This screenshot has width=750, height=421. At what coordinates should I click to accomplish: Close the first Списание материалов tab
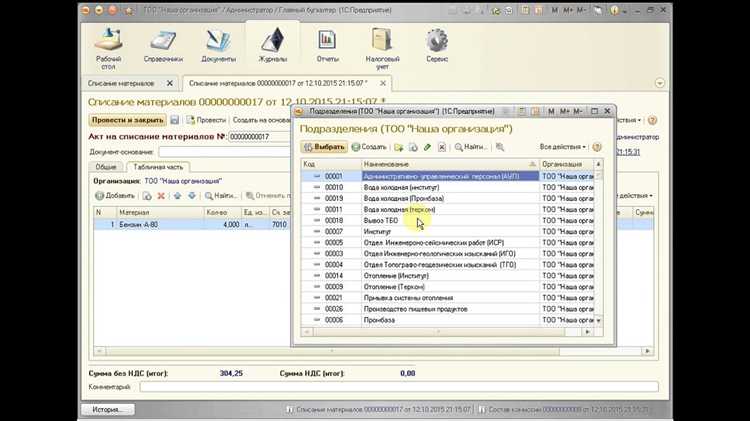point(169,83)
